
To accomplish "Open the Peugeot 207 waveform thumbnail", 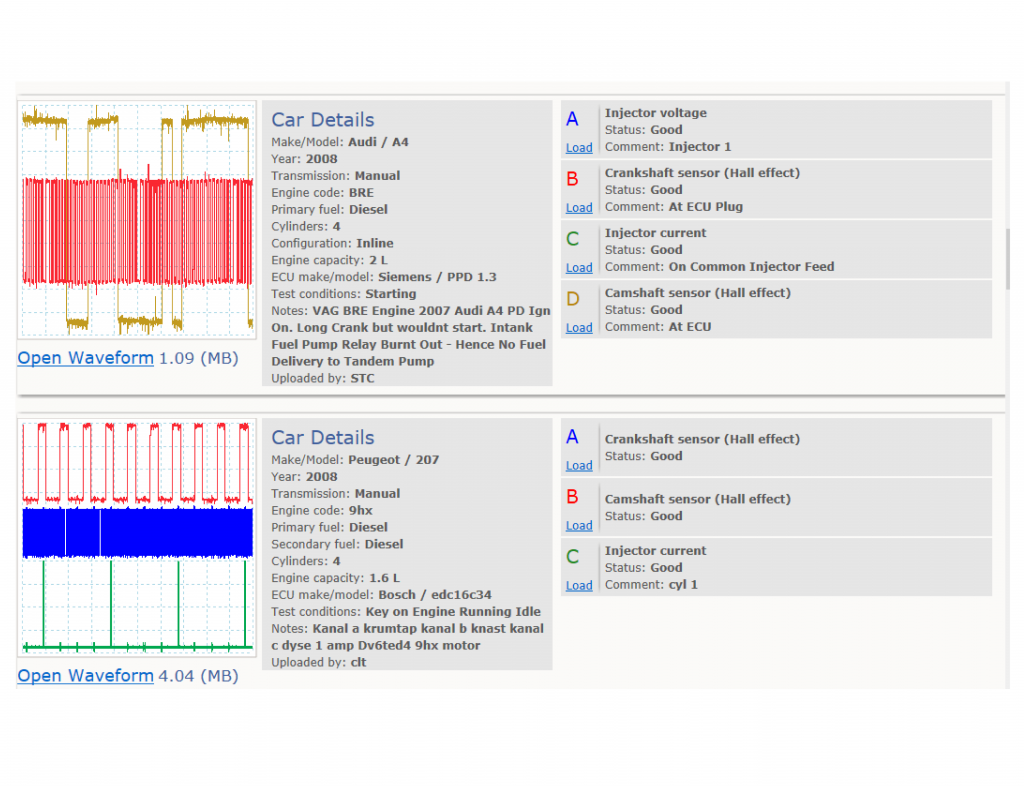I will pyautogui.click(x=136, y=537).
